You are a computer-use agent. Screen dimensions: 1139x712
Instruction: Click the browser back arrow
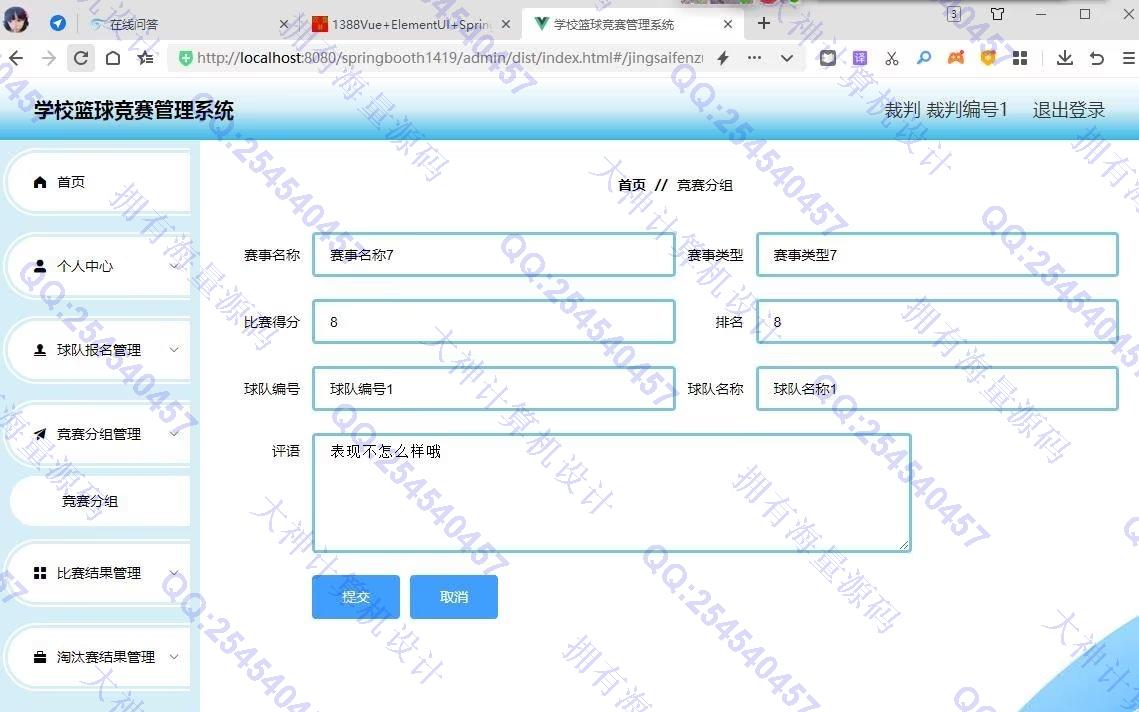tap(15, 58)
